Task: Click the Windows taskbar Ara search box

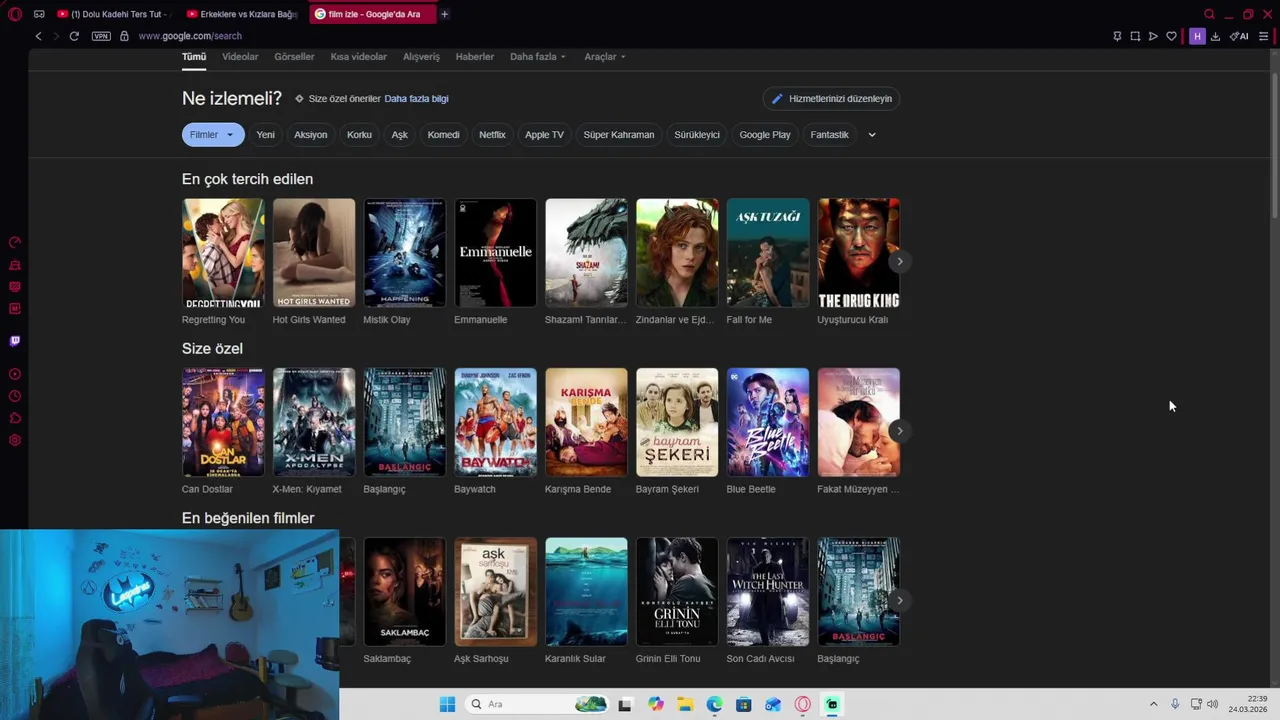Action: tap(536, 704)
